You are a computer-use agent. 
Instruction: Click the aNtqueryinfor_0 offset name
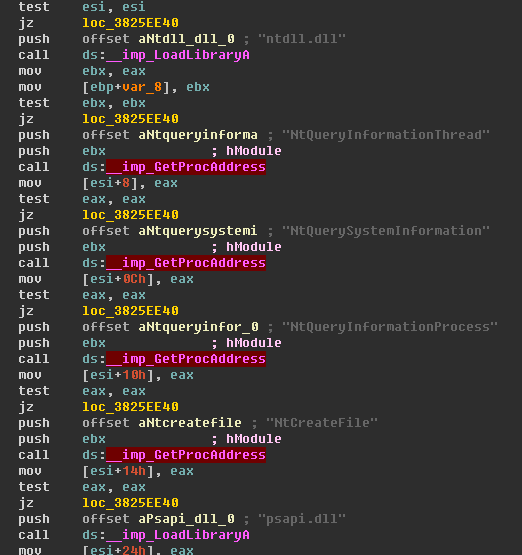[x=199, y=327]
